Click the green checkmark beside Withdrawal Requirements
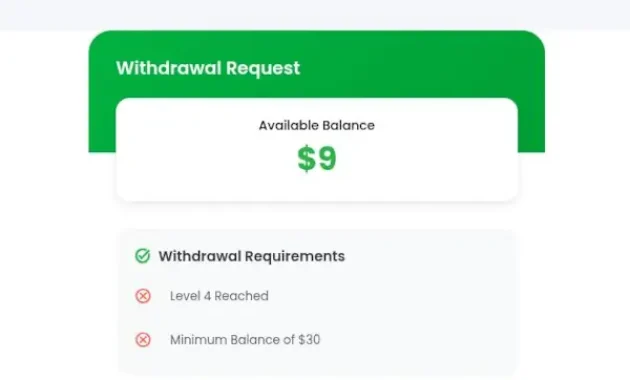 pos(142,256)
